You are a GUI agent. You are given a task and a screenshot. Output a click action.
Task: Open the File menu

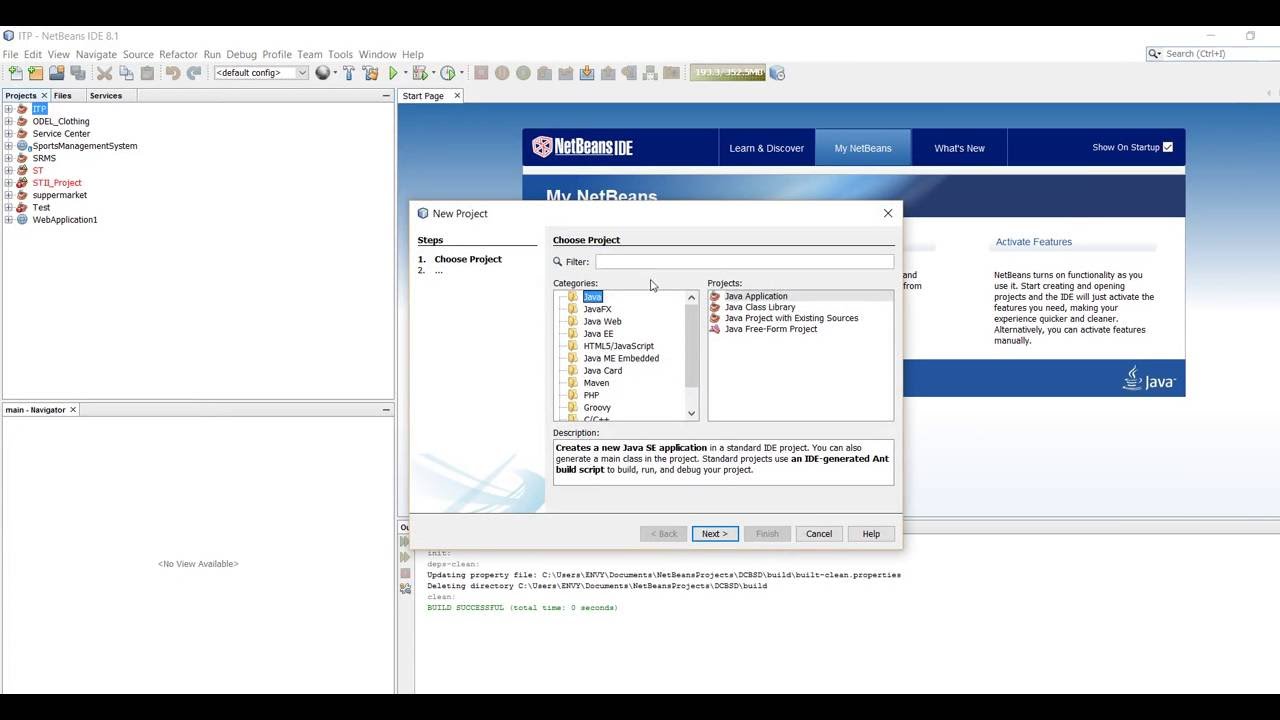(10, 54)
